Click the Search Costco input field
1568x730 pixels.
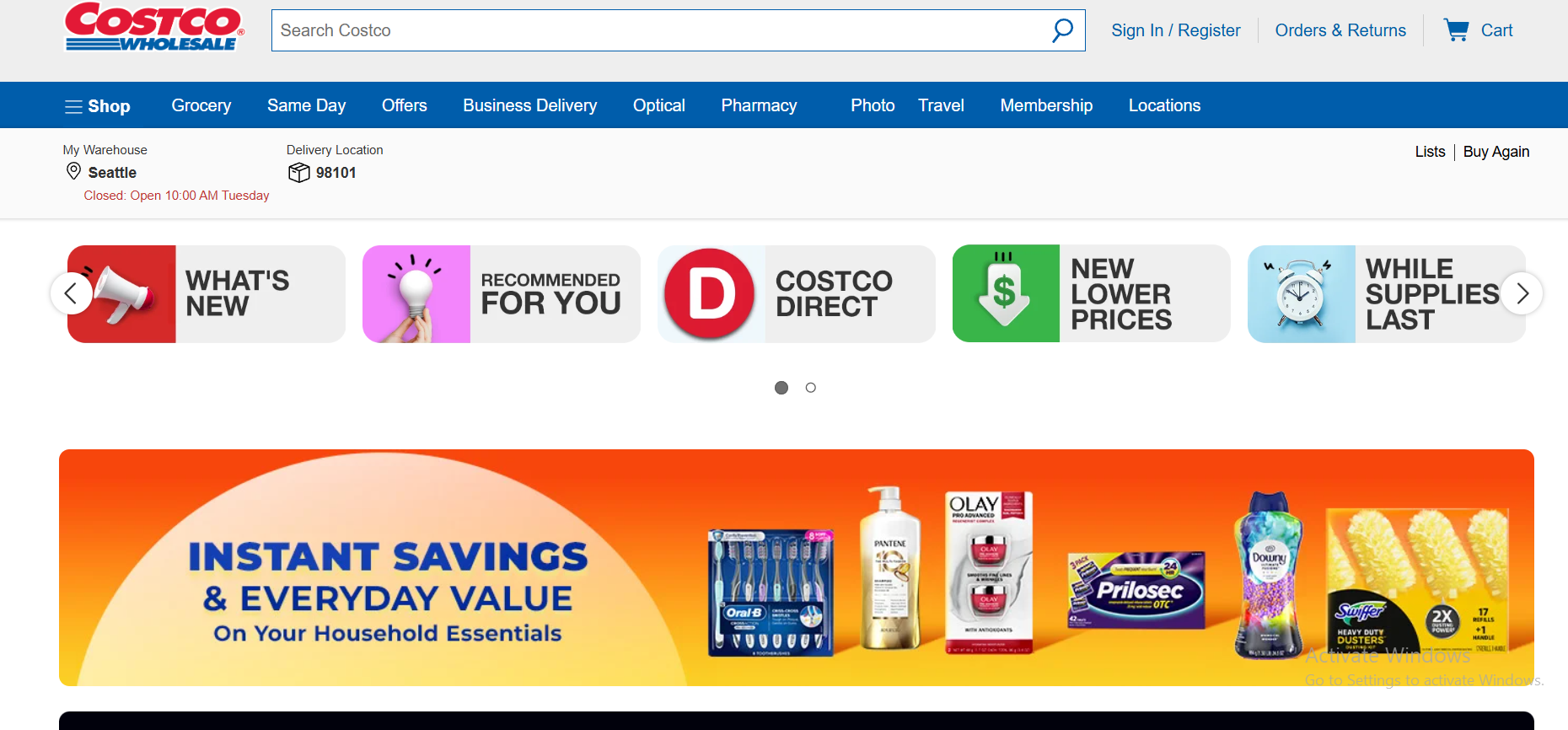662,30
